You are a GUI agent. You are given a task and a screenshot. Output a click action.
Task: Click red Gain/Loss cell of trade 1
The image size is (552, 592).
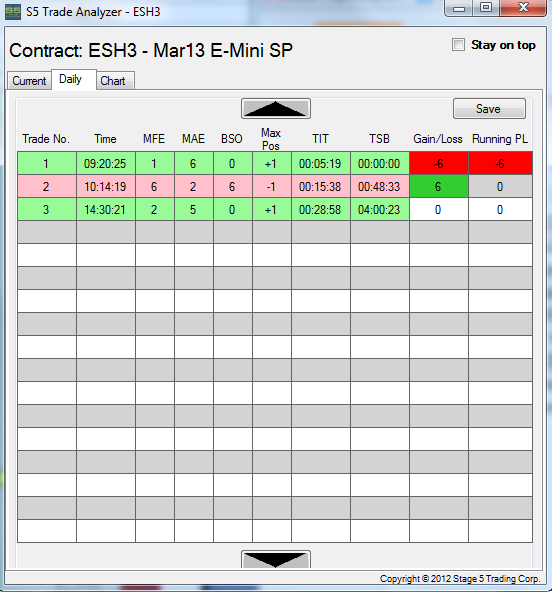439,163
